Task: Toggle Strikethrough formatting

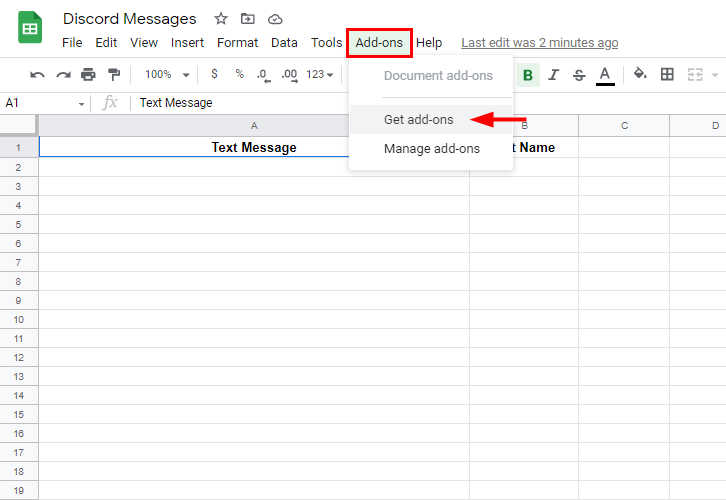Action: click(x=579, y=75)
